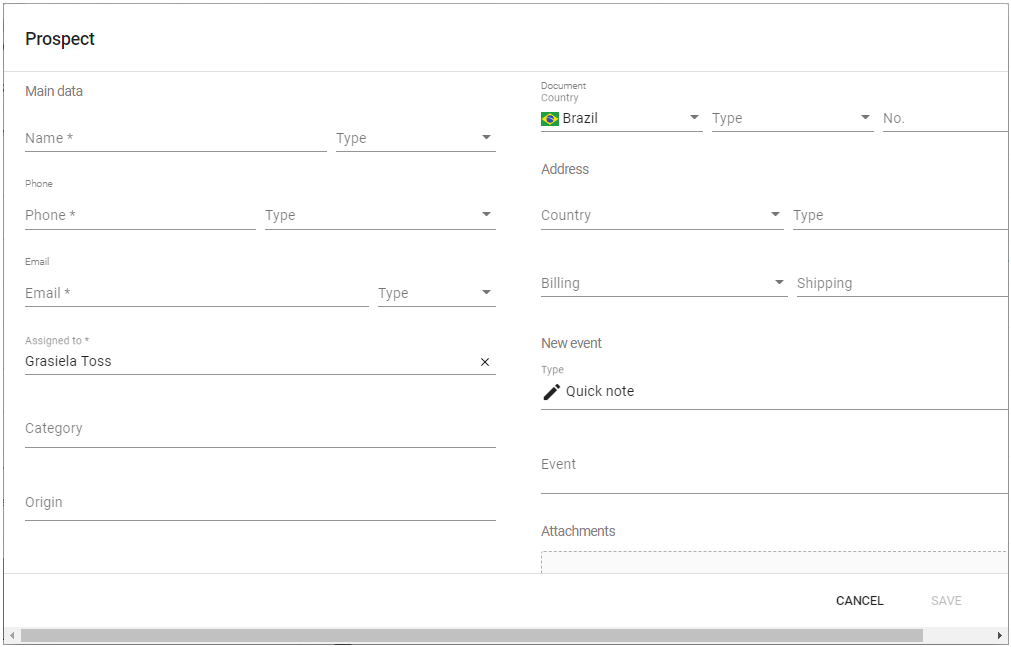This screenshot has width=1011, height=647.
Task: Click the Attachments drop area
Action: click(x=774, y=562)
